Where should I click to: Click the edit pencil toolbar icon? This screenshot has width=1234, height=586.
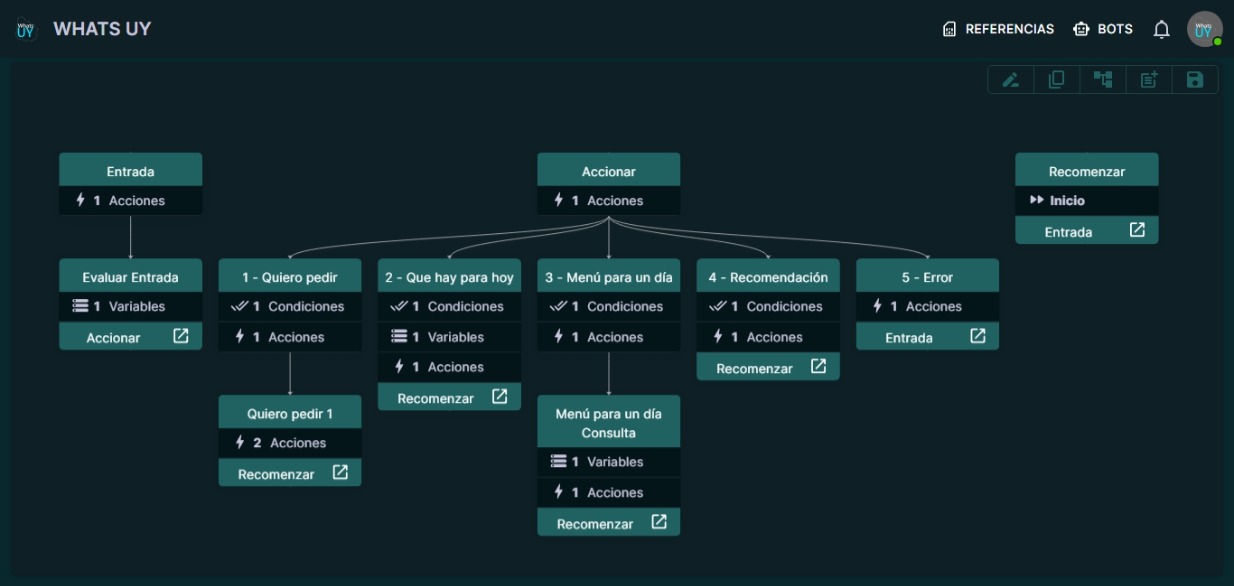click(1010, 80)
